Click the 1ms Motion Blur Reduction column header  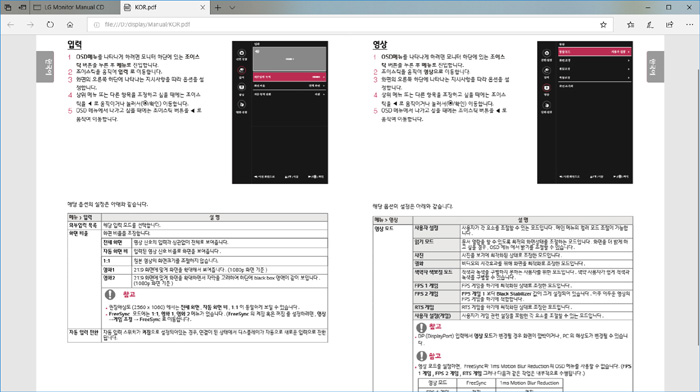click(529, 383)
